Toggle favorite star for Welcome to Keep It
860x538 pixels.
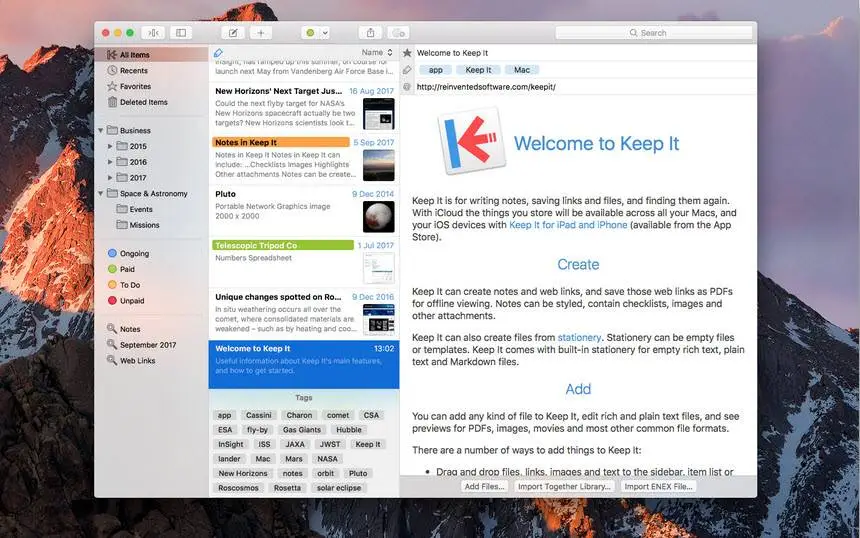[x=407, y=53]
